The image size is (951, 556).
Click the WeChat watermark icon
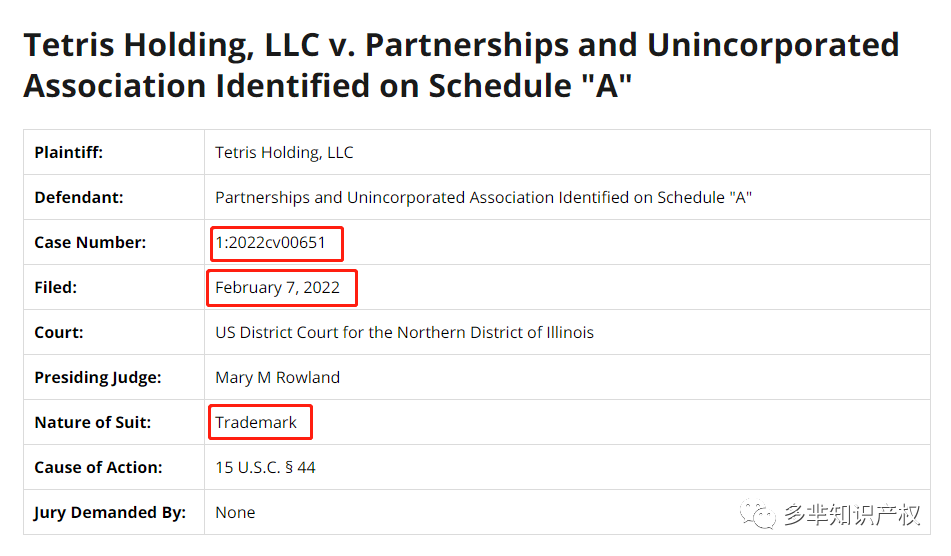757,514
